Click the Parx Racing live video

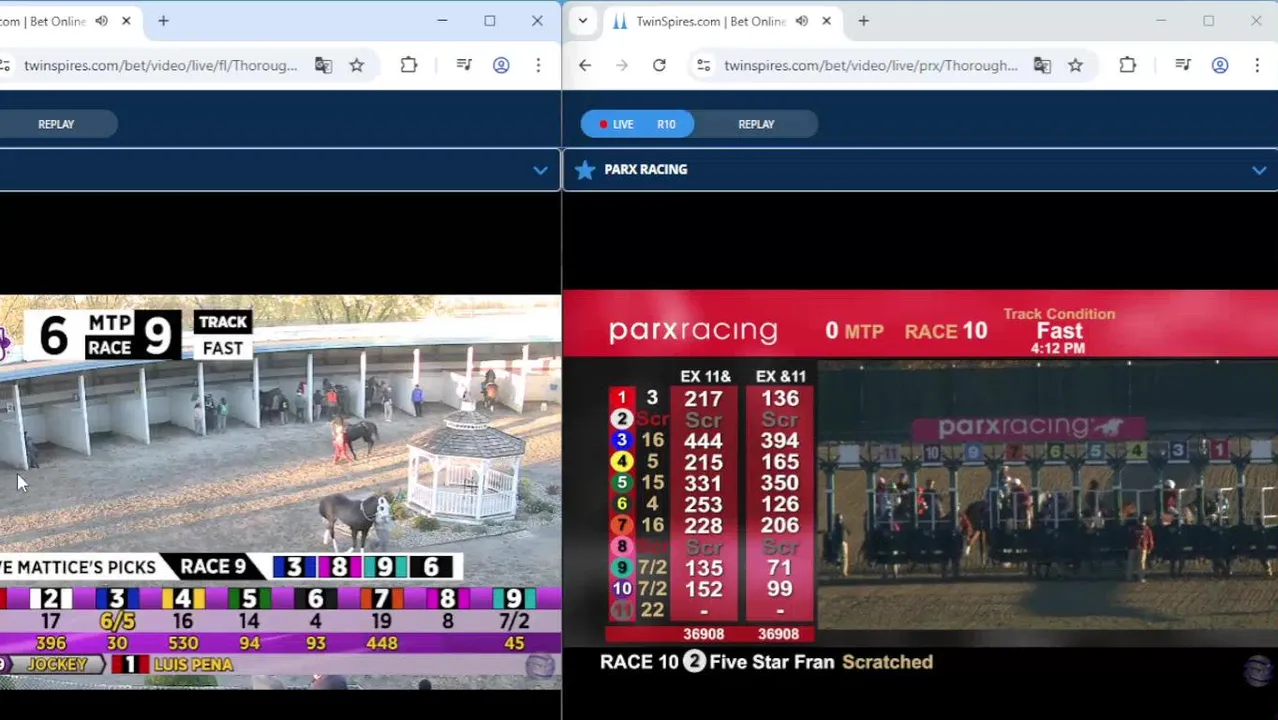pyautogui.click(x=920, y=488)
